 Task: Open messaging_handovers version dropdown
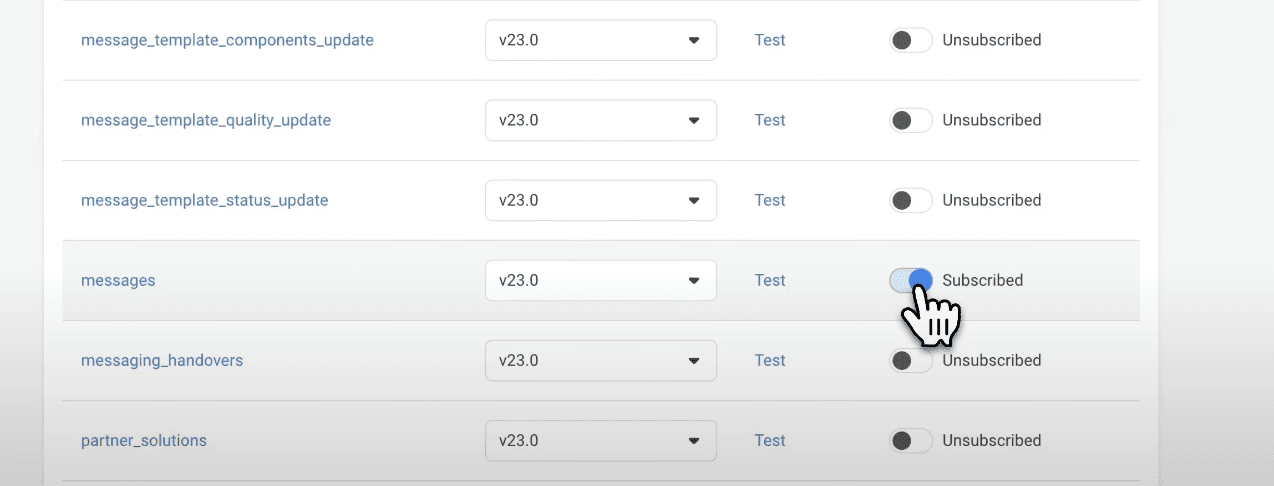click(x=601, y=360)
